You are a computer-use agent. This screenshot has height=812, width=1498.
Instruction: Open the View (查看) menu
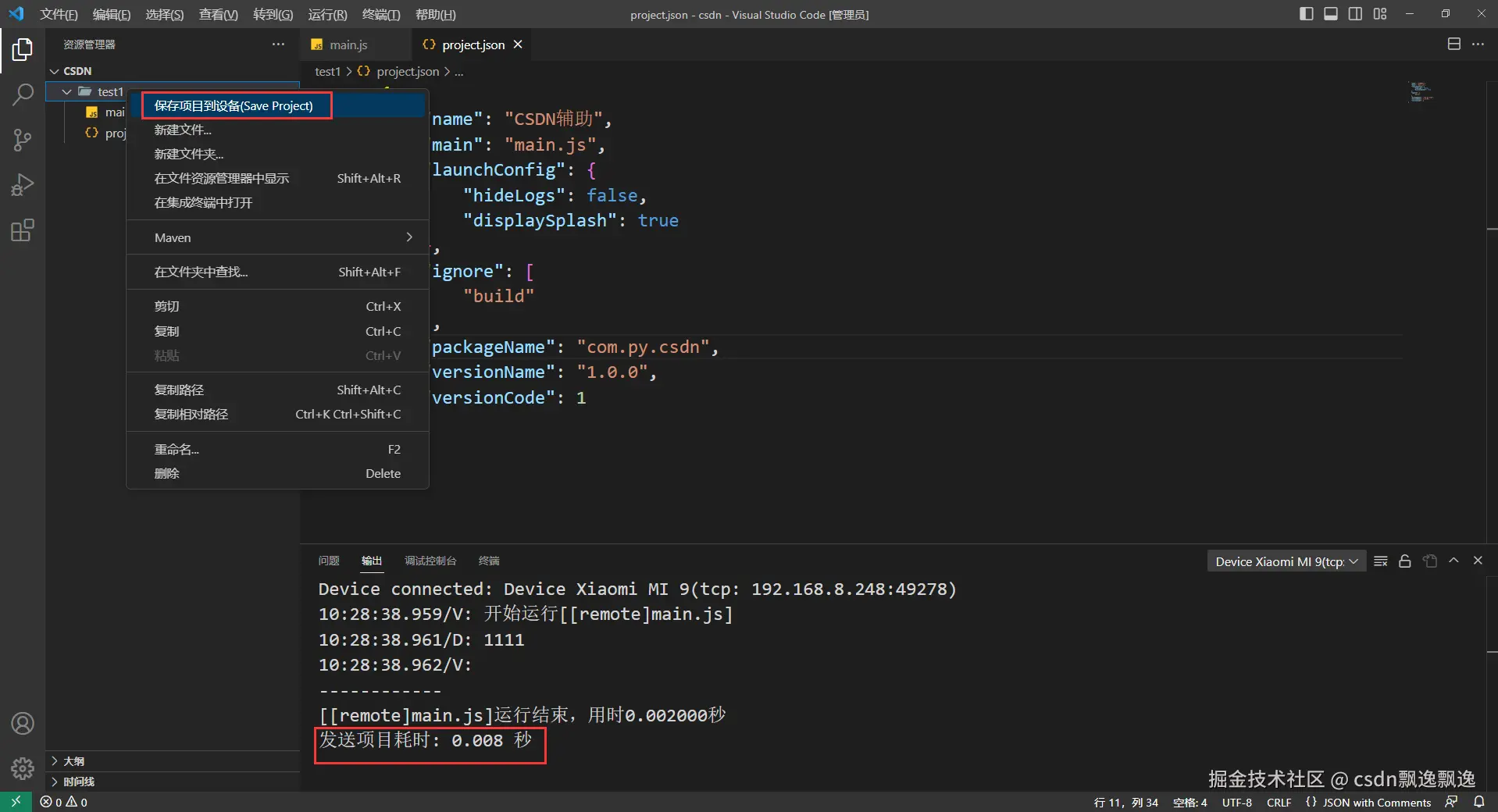[218, 15]
